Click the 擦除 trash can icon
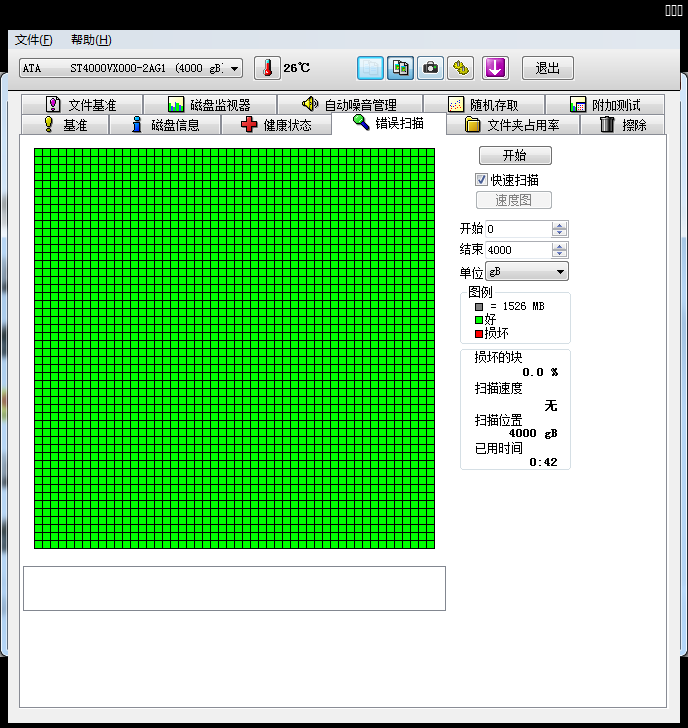Viewport: 688px width, 728px height. [607, 124]
